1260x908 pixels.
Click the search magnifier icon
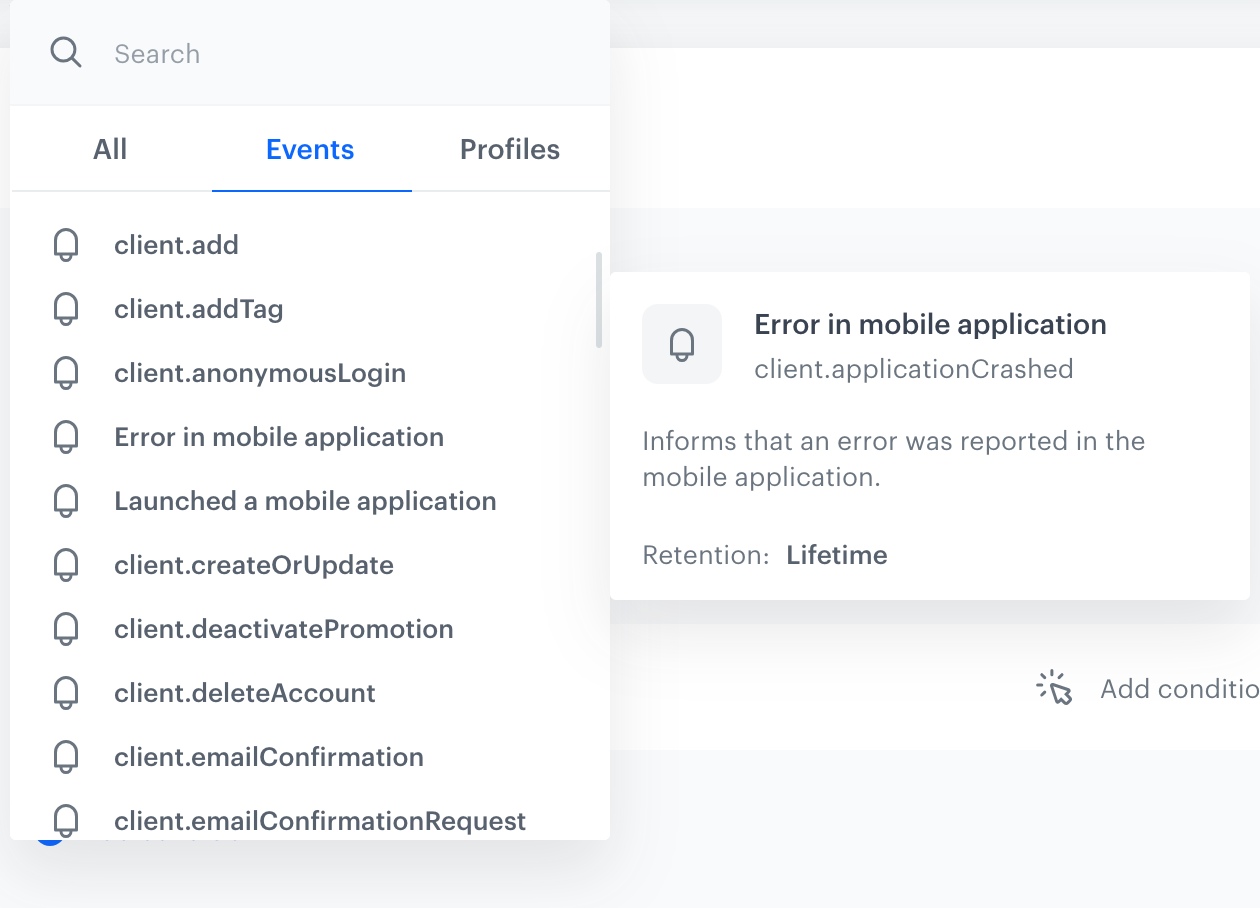point(66,53)
